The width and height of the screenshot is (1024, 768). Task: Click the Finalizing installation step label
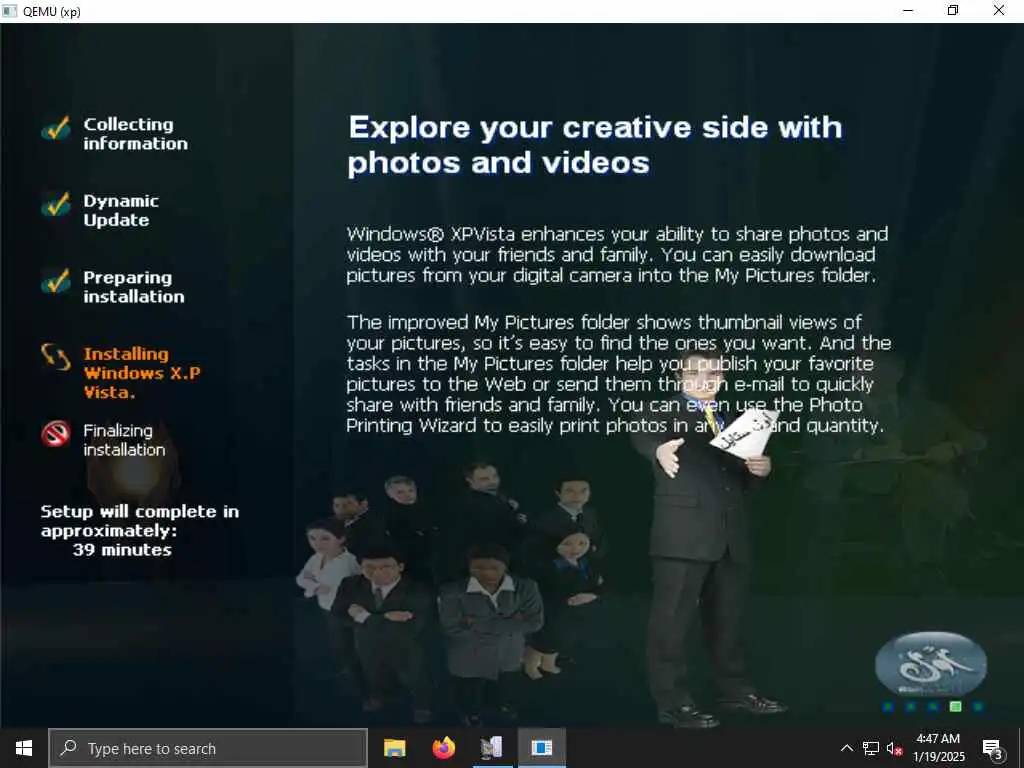124,440
